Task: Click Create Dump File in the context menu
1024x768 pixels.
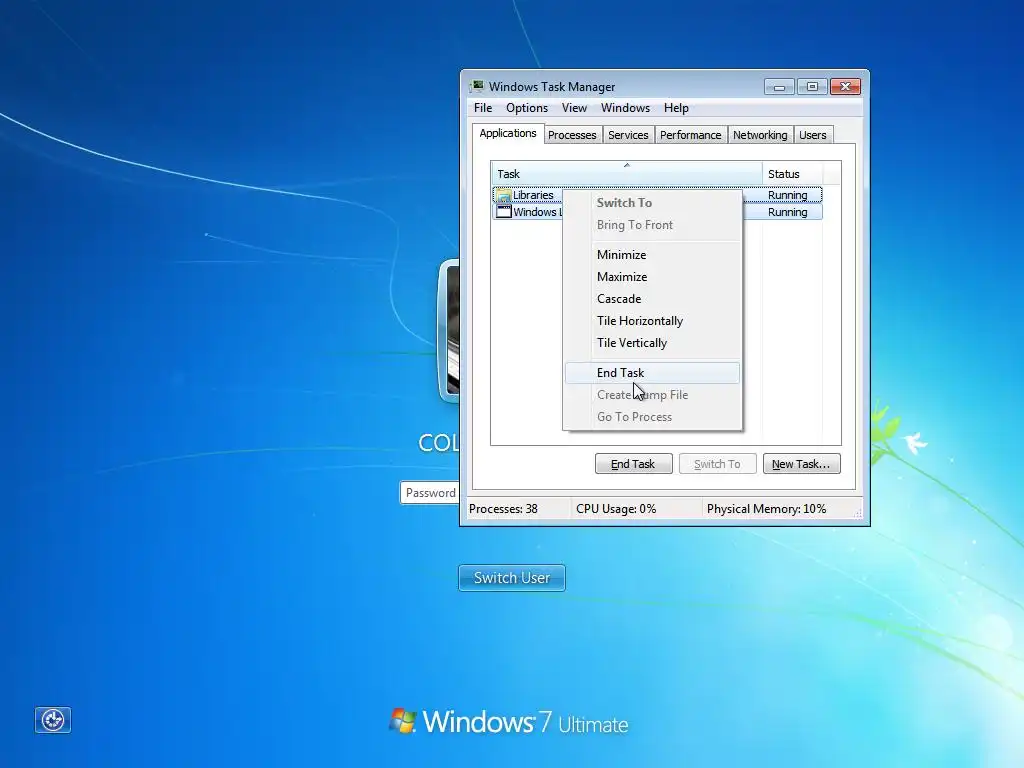Action: [x=652, y=395]
